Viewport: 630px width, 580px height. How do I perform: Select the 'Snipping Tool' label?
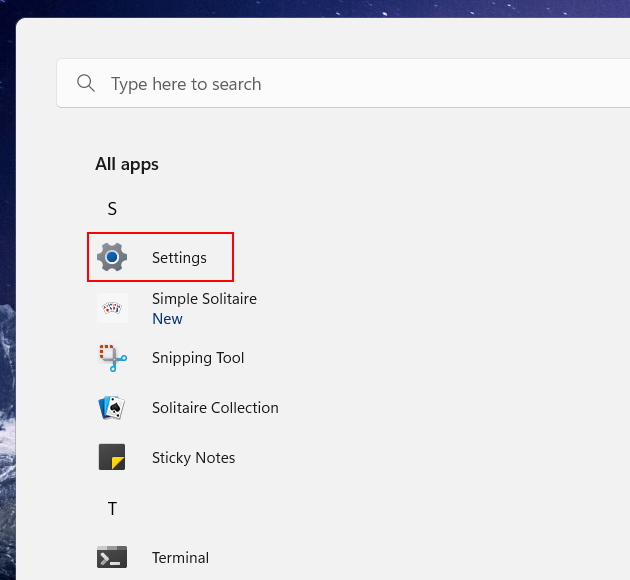[198, 358]
